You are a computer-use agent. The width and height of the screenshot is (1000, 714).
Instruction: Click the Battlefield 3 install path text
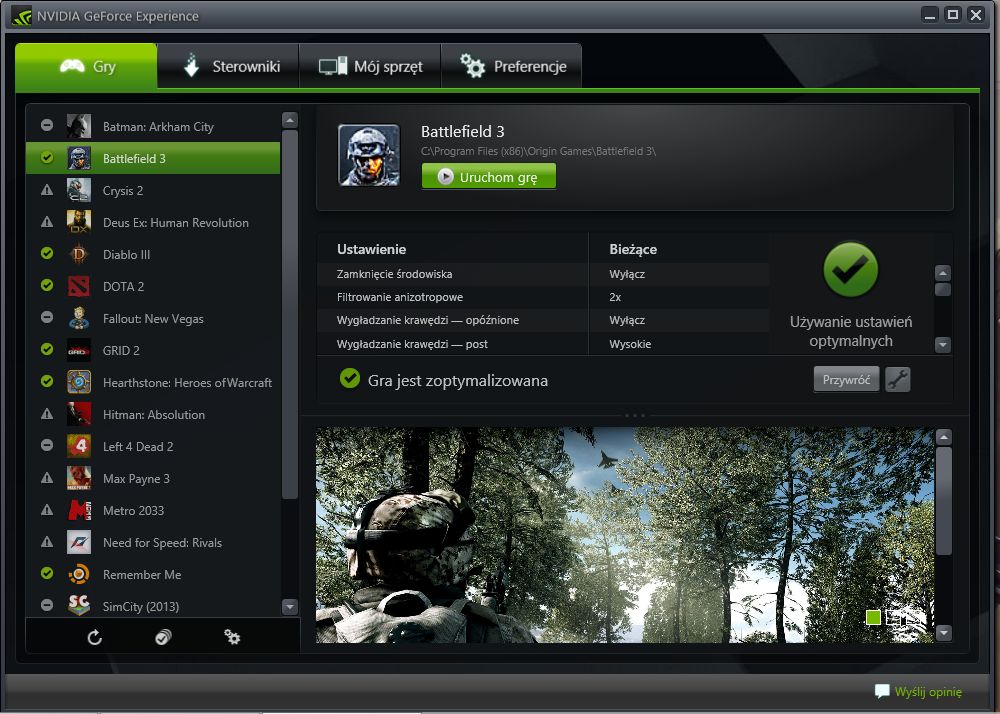click(x=538, y=151)
